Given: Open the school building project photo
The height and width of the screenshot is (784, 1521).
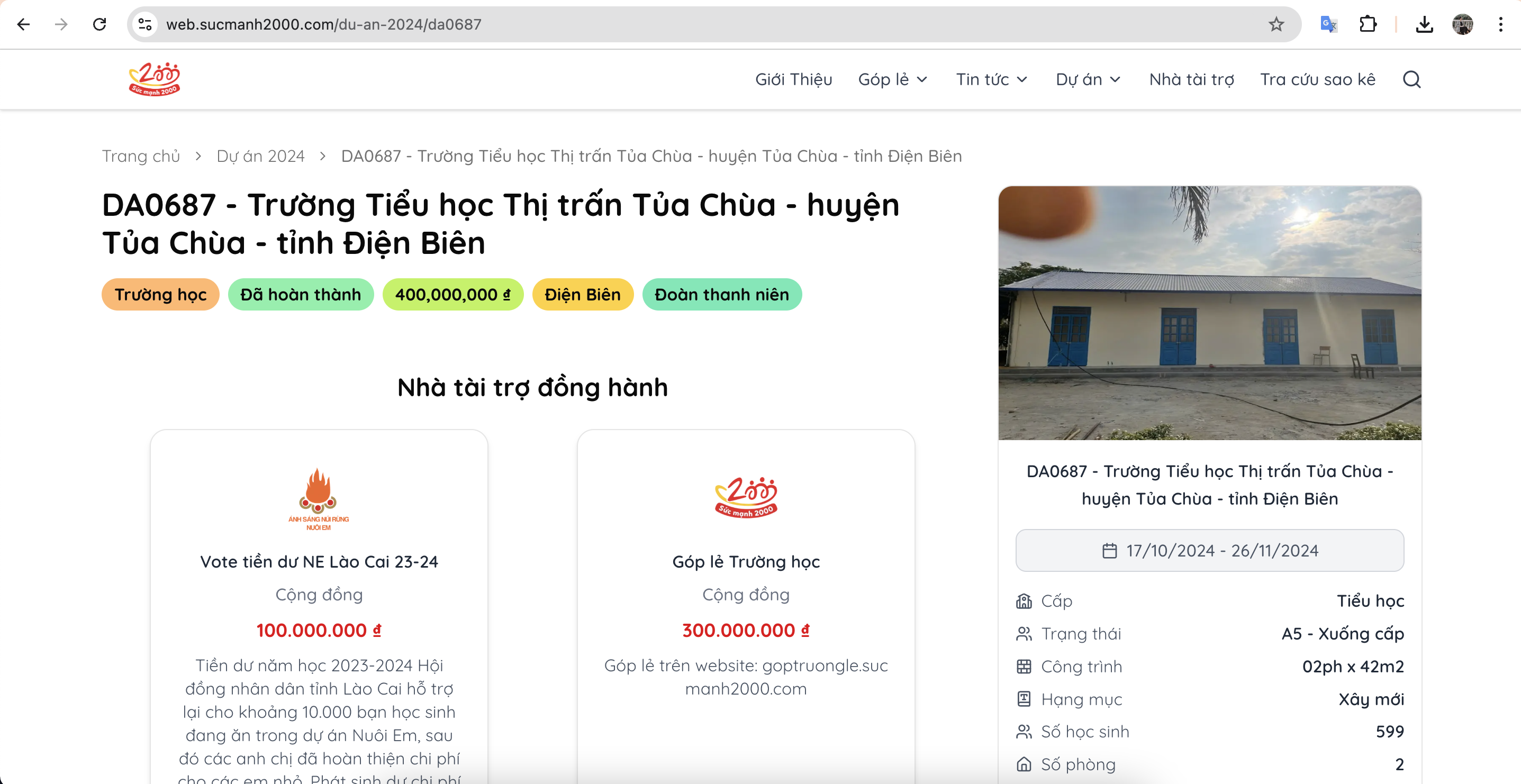Looking at the screenshot, I should (x=1209, y=313).
